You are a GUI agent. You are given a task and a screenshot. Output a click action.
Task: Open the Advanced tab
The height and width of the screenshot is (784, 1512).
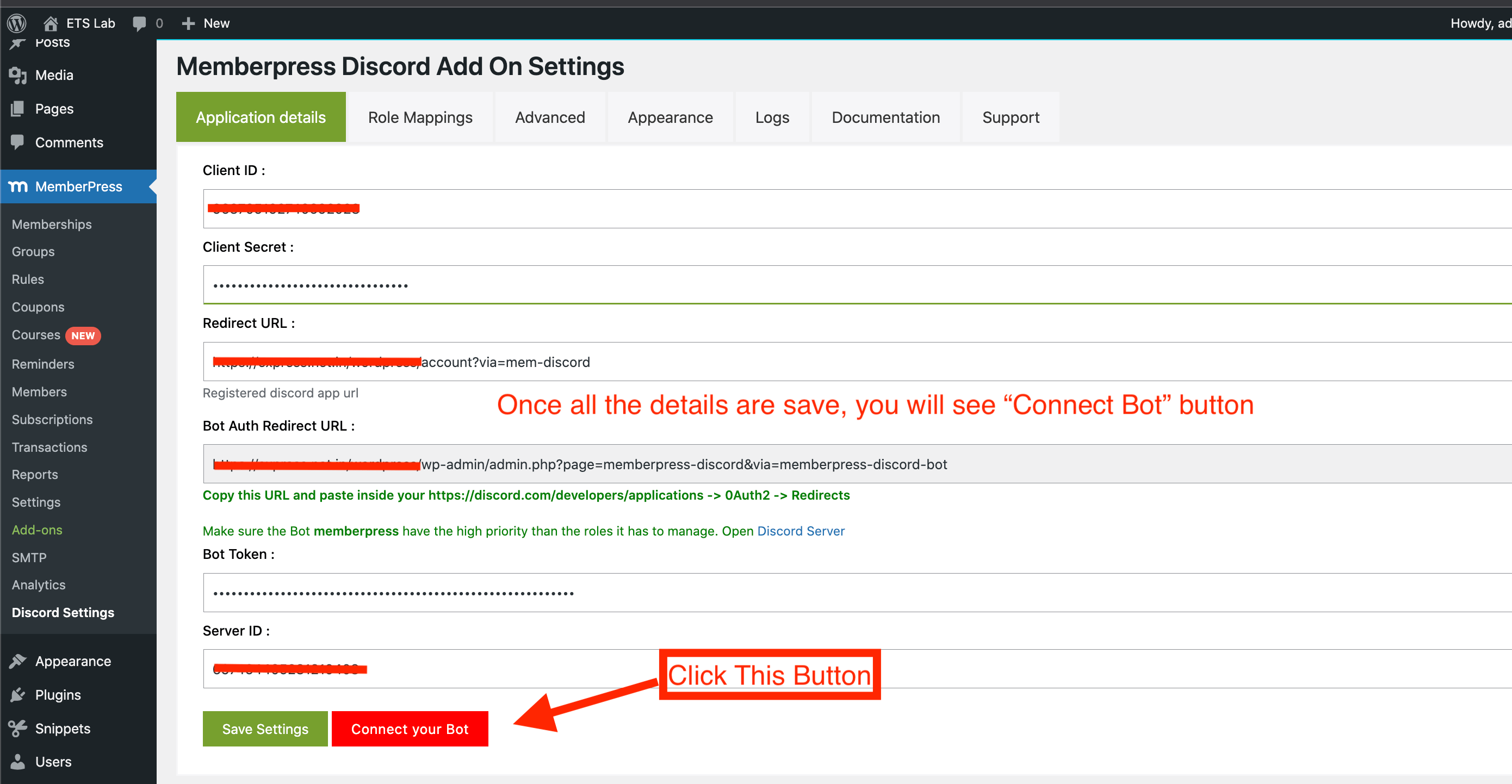550,117
